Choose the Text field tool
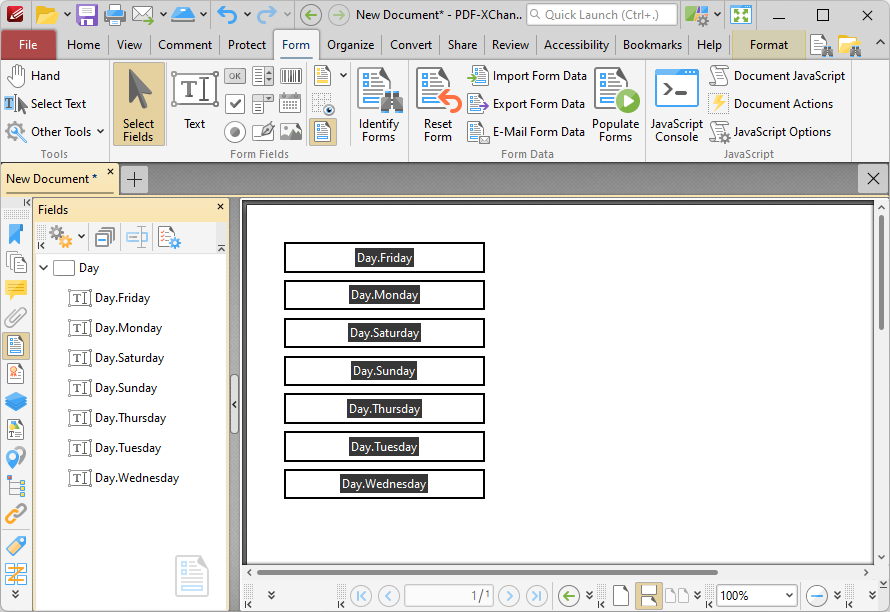890x612 pixels. click(x=195, y=100)
